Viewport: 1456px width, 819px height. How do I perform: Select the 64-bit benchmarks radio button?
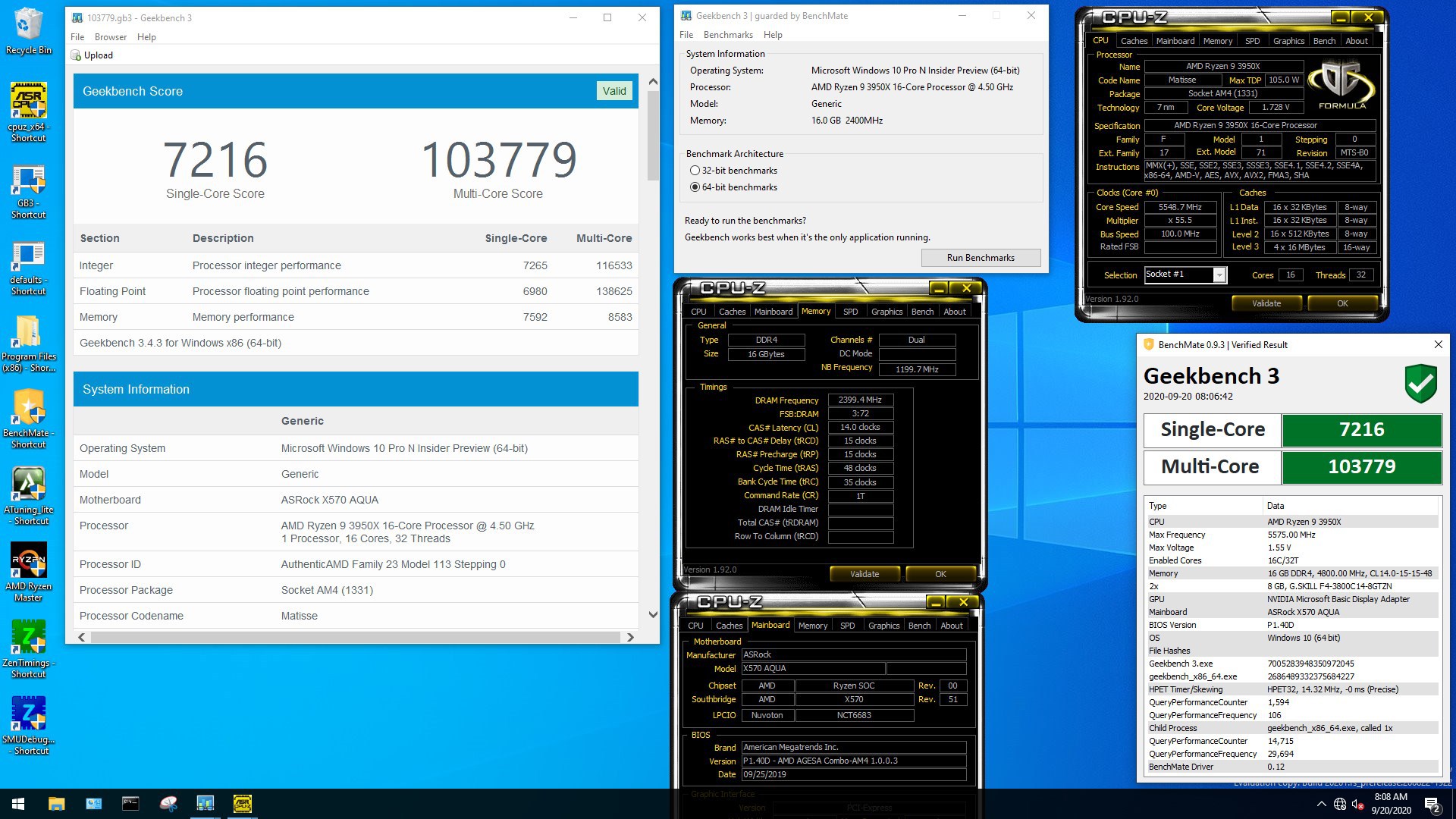[695, 187]
